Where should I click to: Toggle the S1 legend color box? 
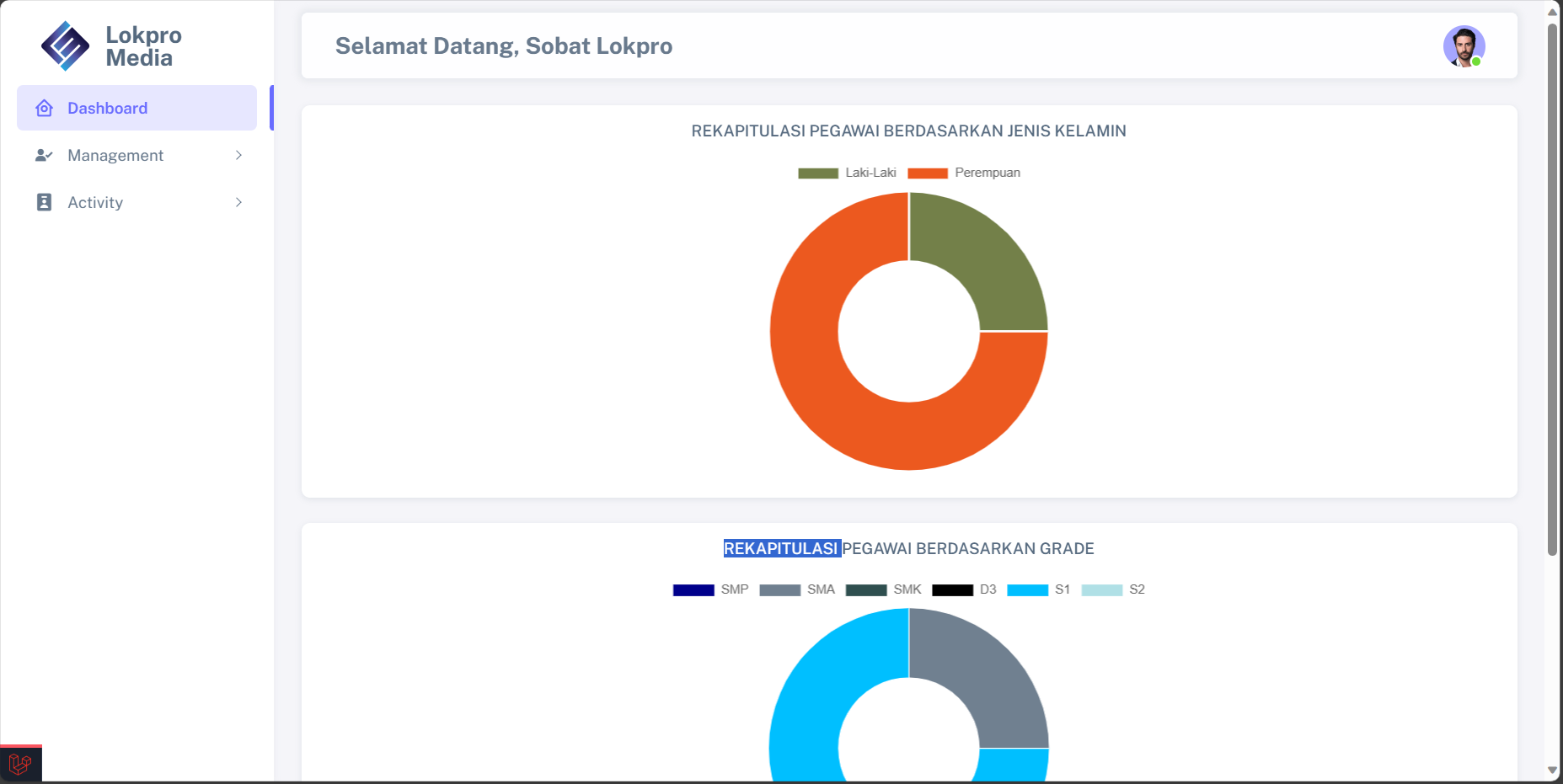[x=1027, y=589]
